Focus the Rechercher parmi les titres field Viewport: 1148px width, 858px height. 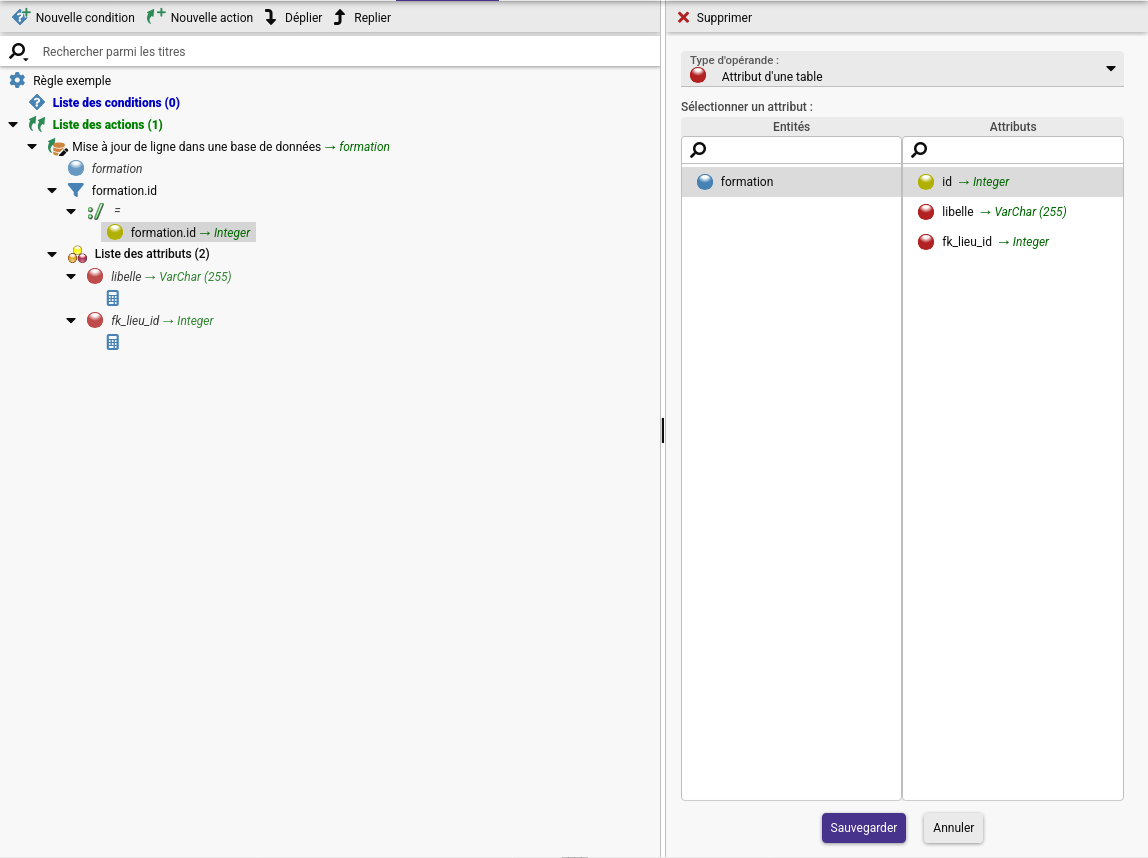tap(348, 52)
